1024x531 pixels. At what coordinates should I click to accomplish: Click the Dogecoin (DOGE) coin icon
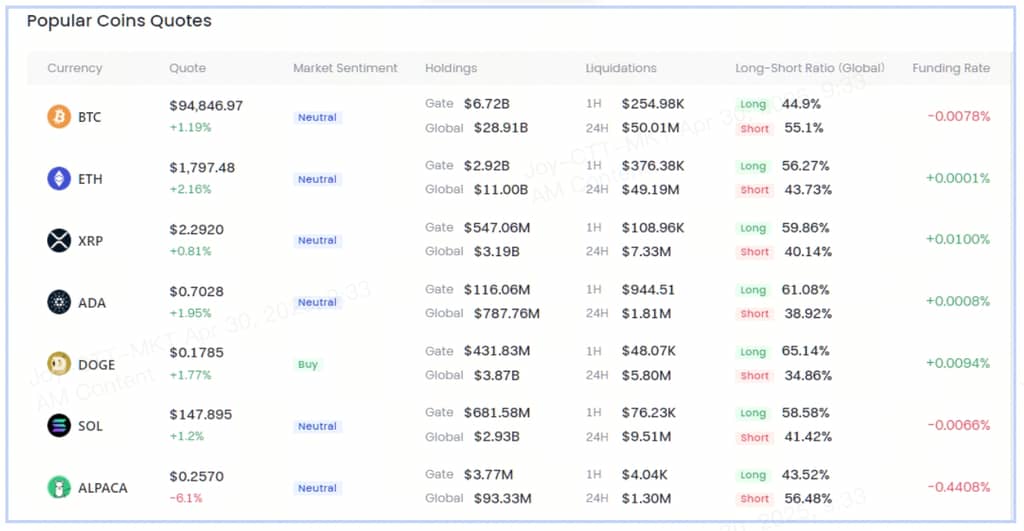tap(59, 364)
